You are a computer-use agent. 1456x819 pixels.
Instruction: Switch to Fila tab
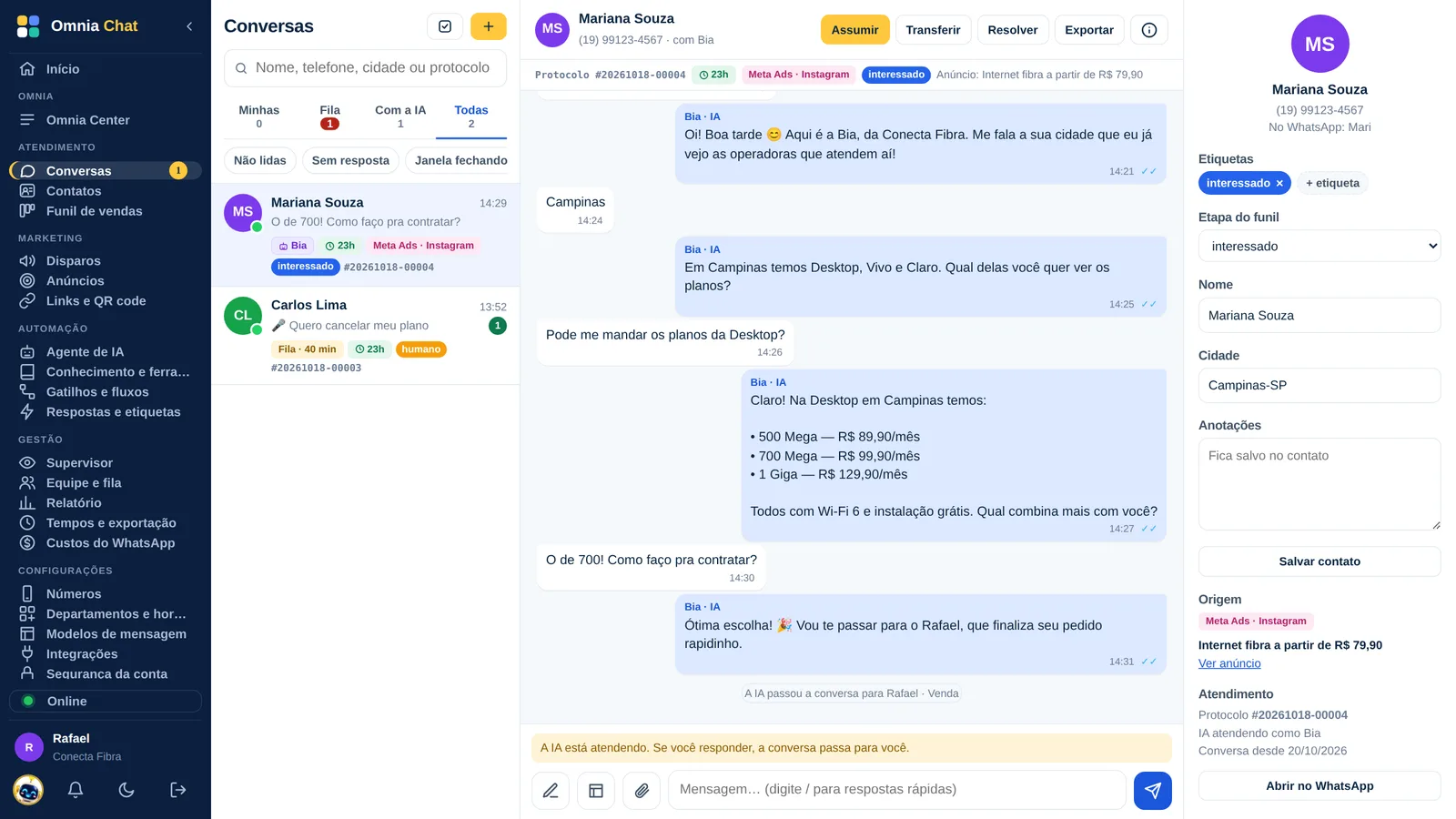(330, 117)
